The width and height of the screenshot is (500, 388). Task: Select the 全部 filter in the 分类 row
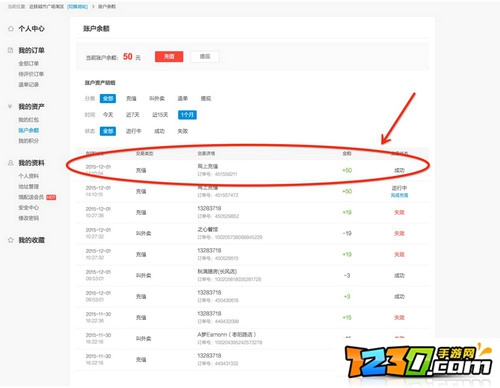pos(108,98)
